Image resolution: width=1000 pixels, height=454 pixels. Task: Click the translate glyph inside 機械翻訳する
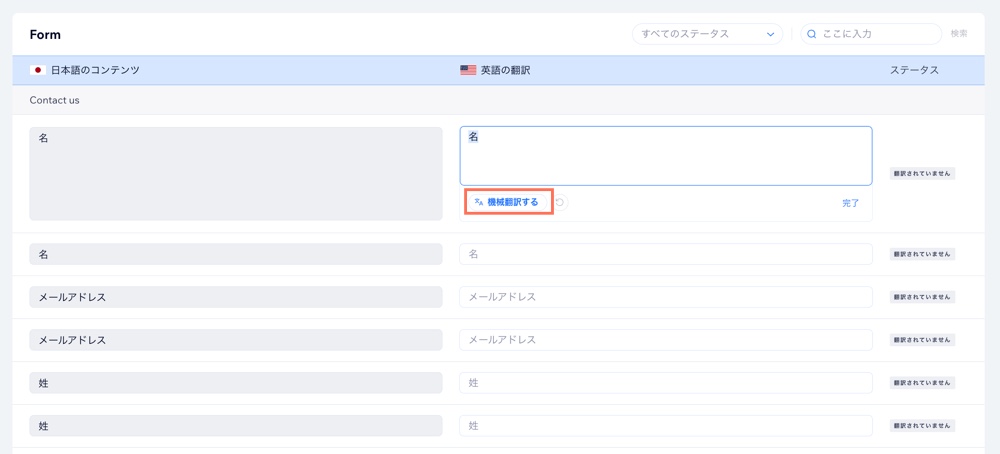point(479,202)
